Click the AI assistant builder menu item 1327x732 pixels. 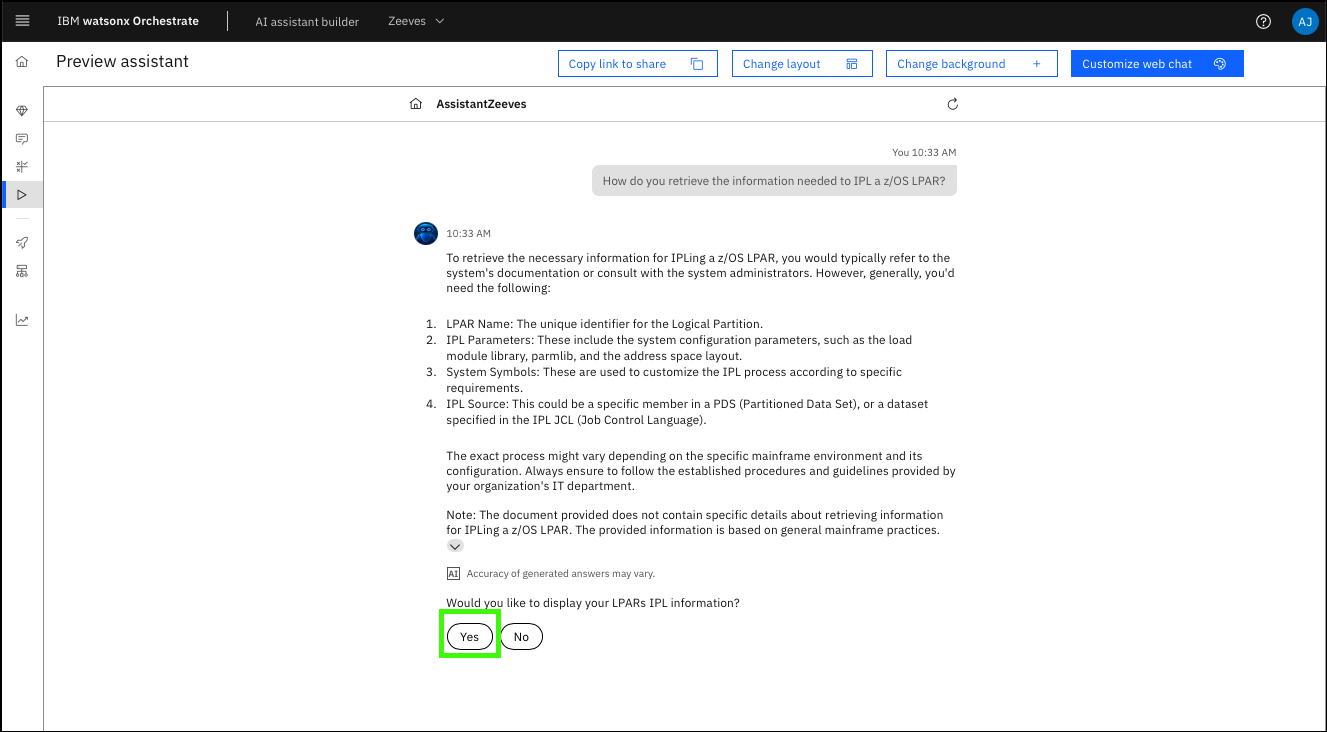click(307, 21)
